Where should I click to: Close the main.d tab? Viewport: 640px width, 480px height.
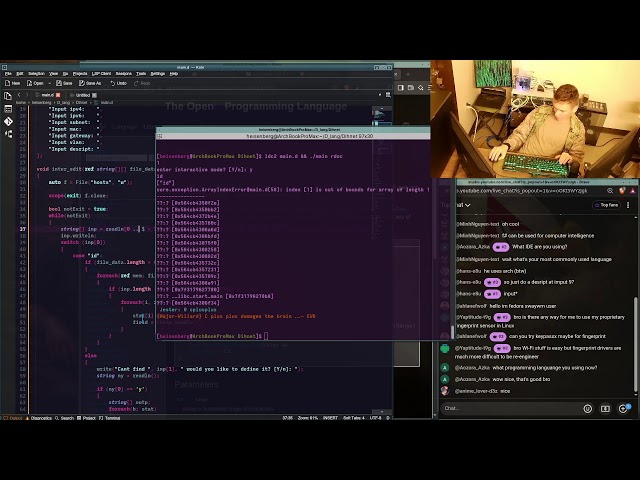click(58, 95)
